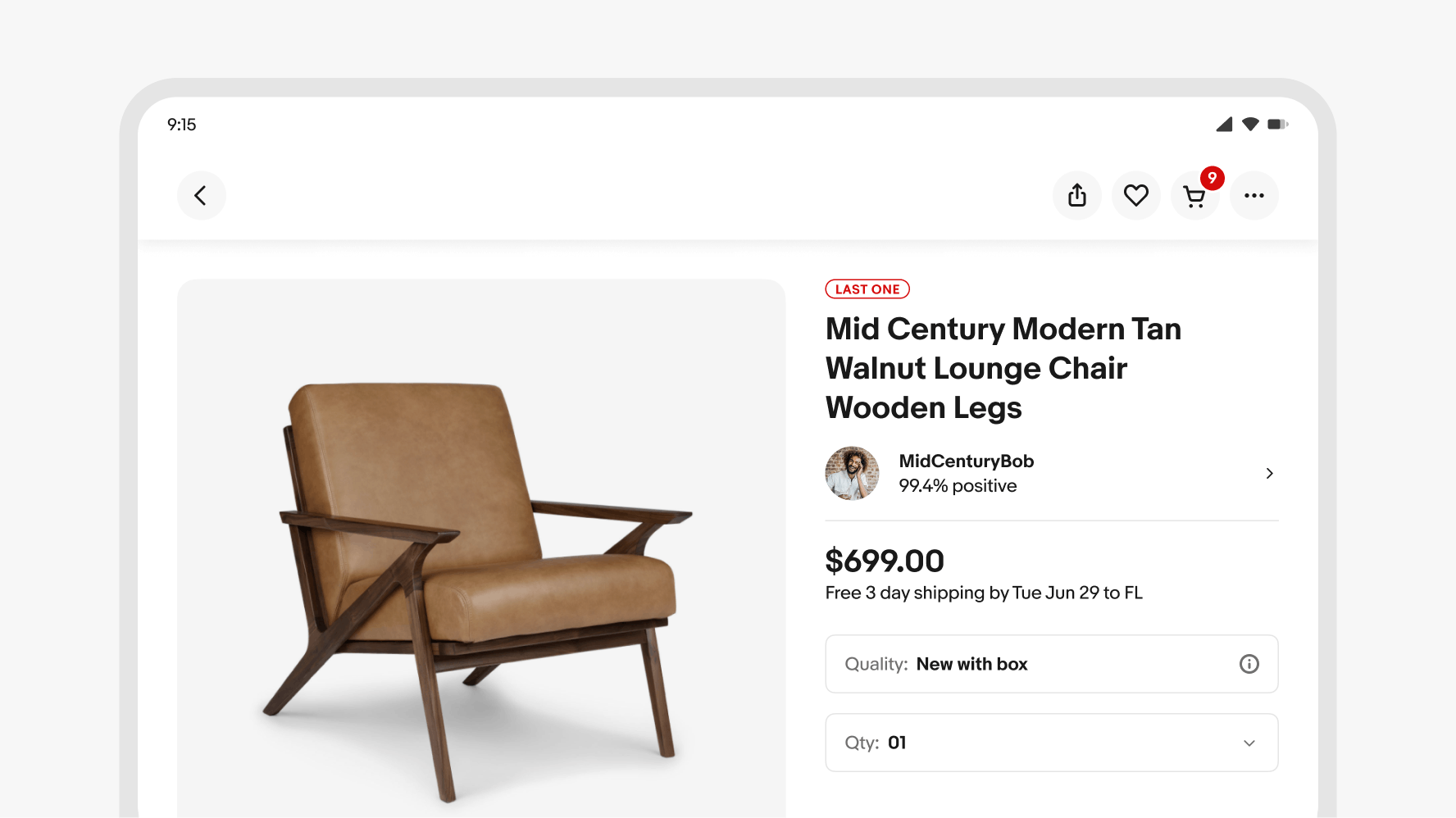Open seller profile via chevron arrow
The width and height of the screenshot is (1456, 818).
coord(1269,474)
